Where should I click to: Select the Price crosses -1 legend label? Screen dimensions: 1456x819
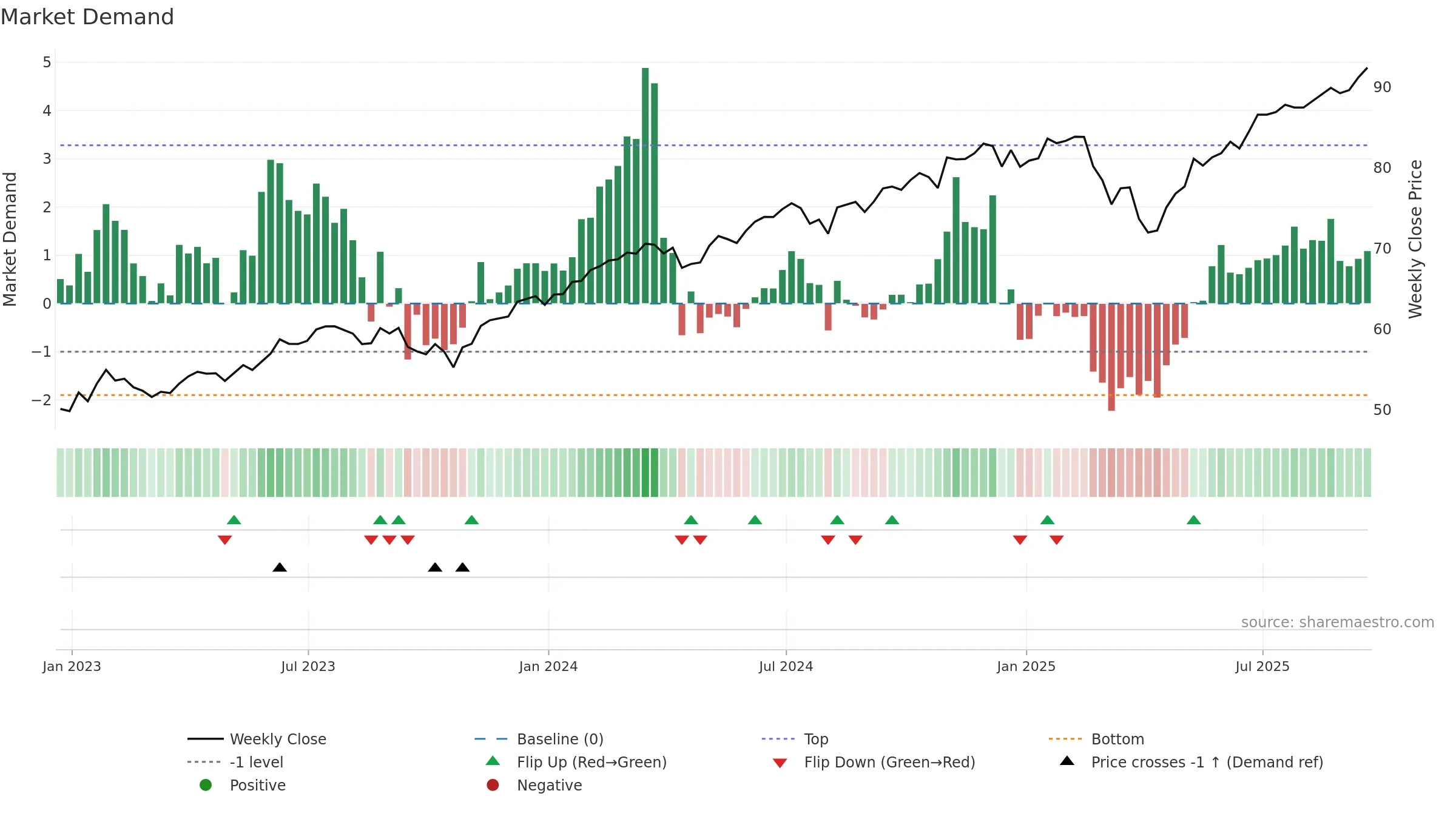[1207, 762]
